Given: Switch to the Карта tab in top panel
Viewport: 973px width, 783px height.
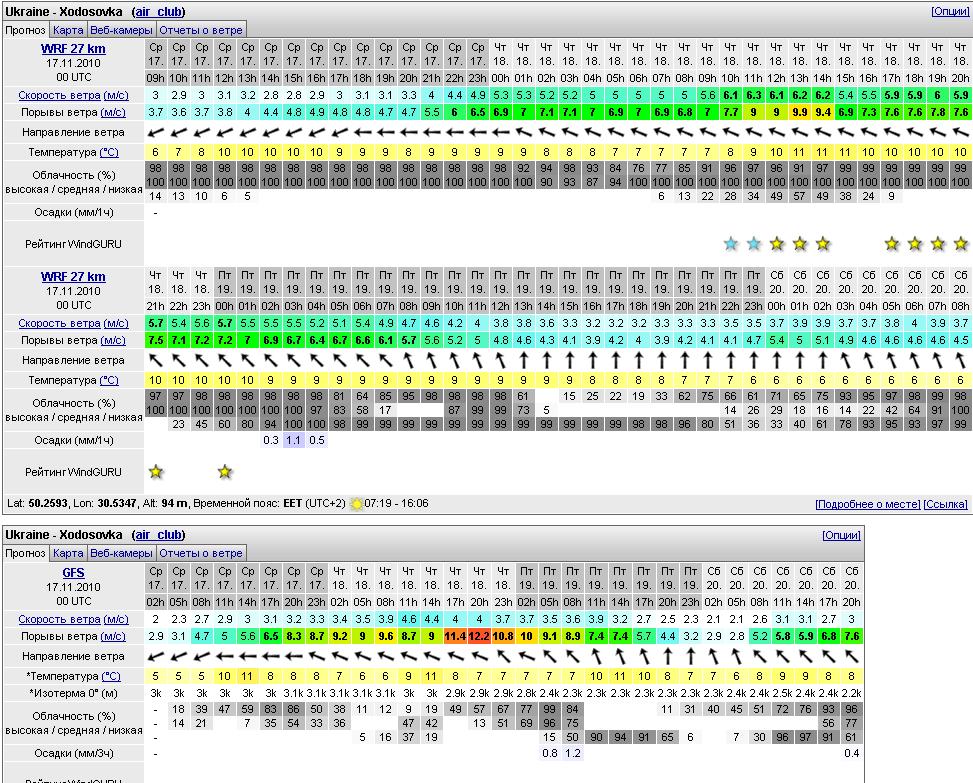Looking at the screenshot, I should click(x=68, y=30).
